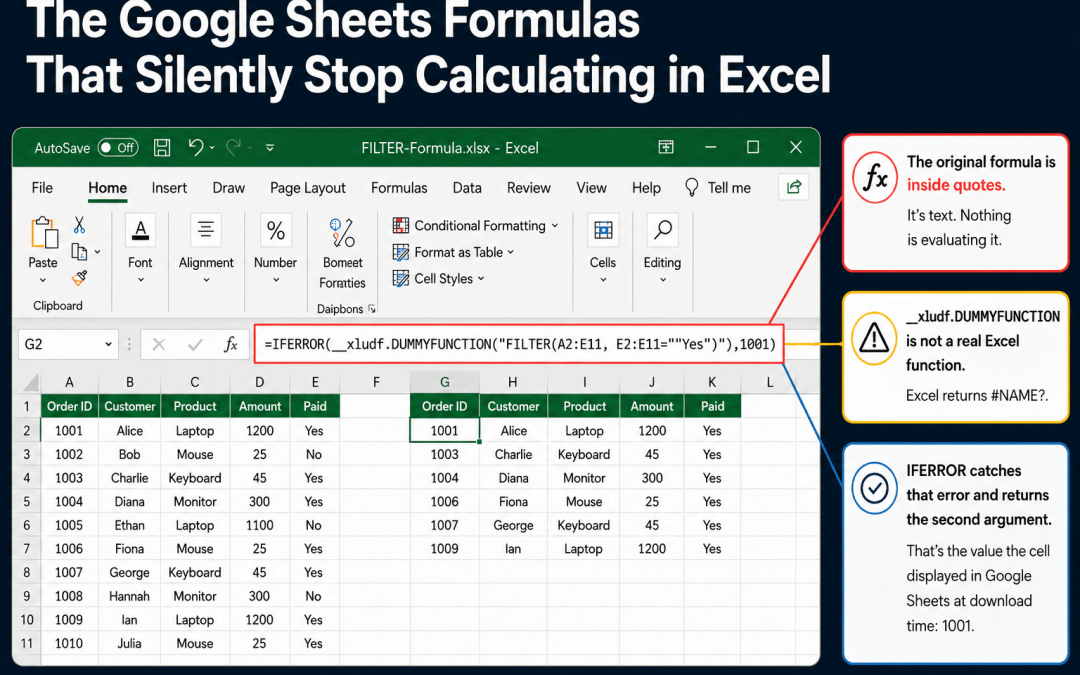1080x675 pixels.
Task: Click the formula bar Cancel X icon
Action: 158,344
